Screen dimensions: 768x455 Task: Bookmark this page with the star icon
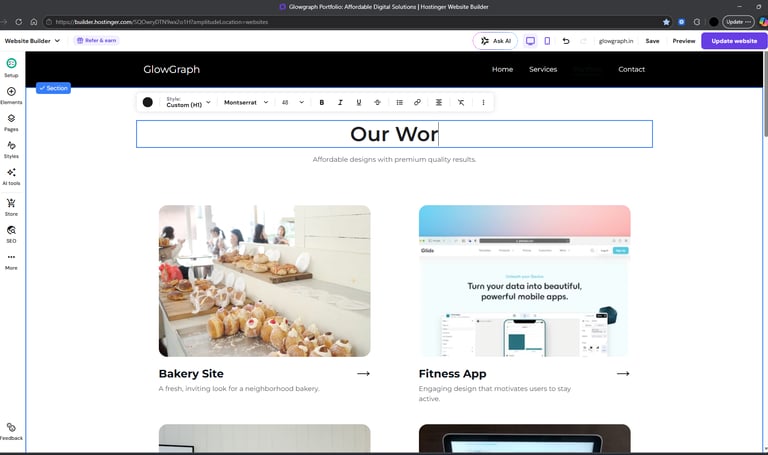(x=666, y=22)
